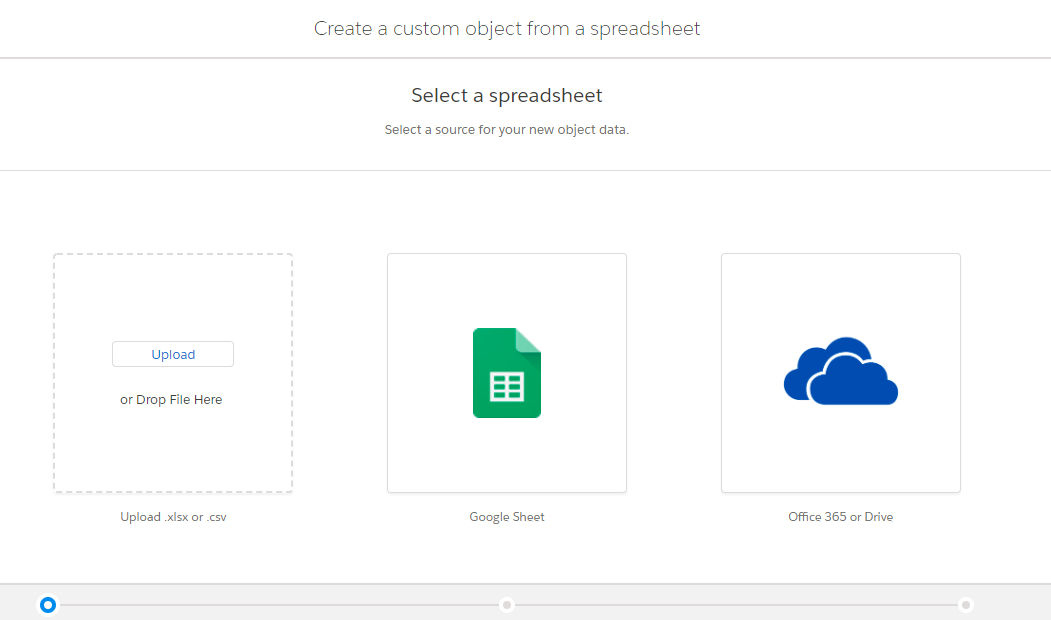Click 'Create a custom object from a spreadsheet' title
Viewport: 1051px width, 620px height.
click(507, 29)
